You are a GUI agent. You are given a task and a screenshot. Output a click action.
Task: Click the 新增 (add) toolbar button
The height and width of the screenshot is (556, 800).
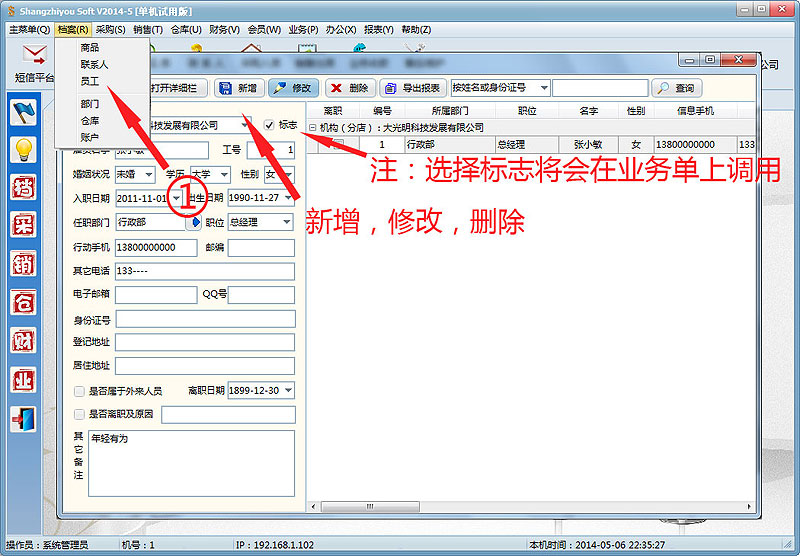pyautogui.click(x=239, y=88)
